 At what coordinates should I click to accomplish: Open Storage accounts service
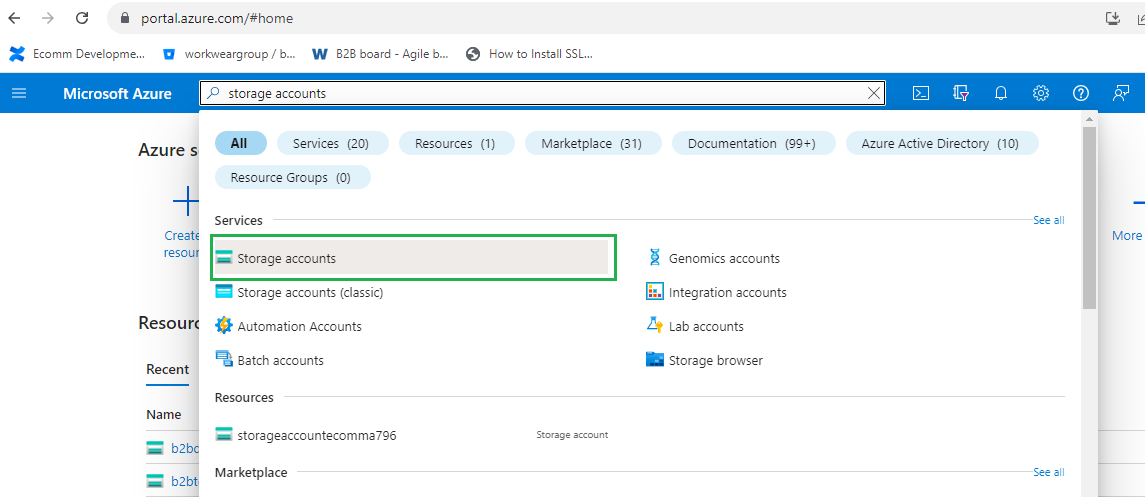point(411,258)
